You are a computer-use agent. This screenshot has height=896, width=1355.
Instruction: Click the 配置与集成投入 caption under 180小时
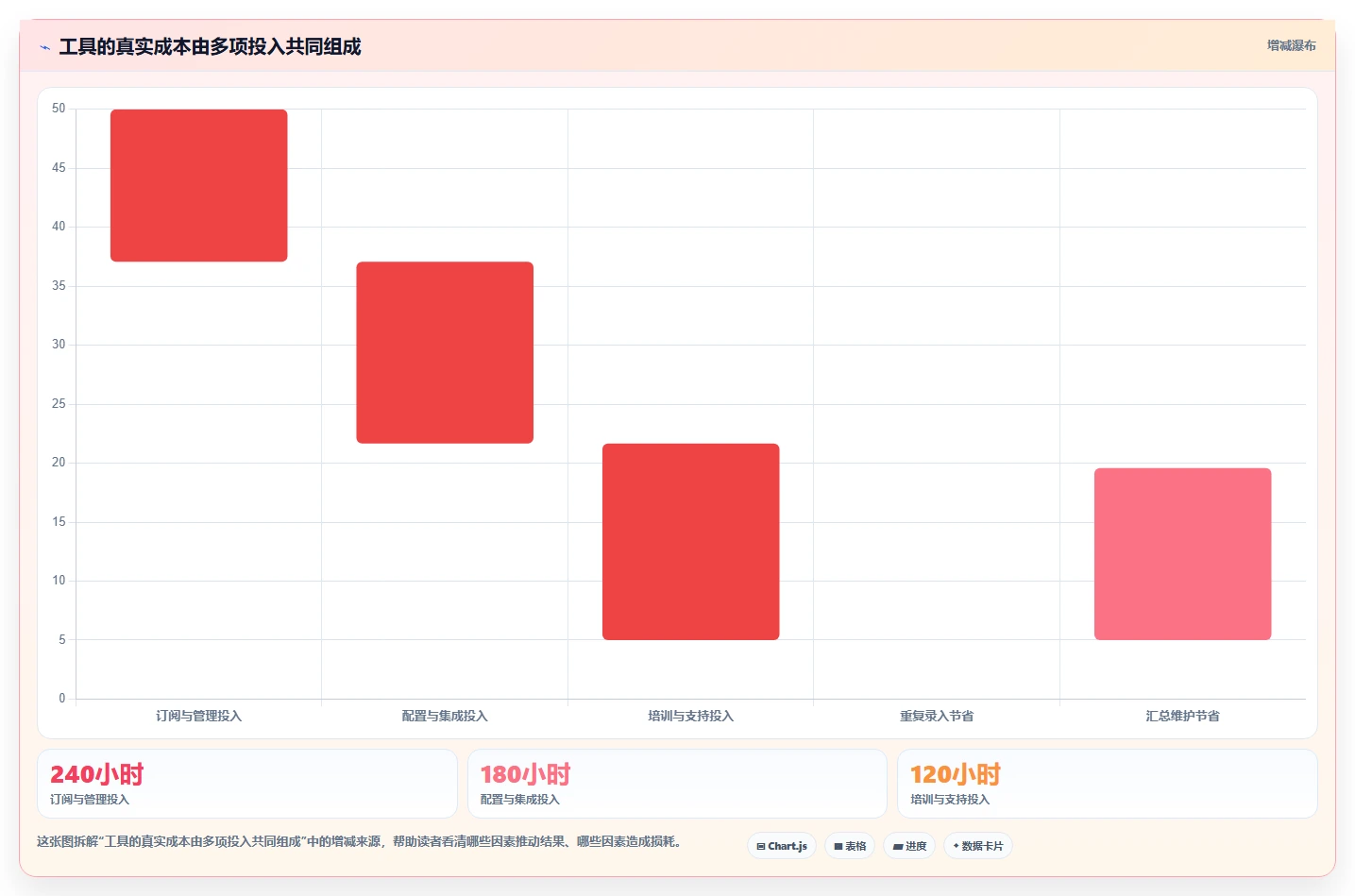[x=520, y=800]
